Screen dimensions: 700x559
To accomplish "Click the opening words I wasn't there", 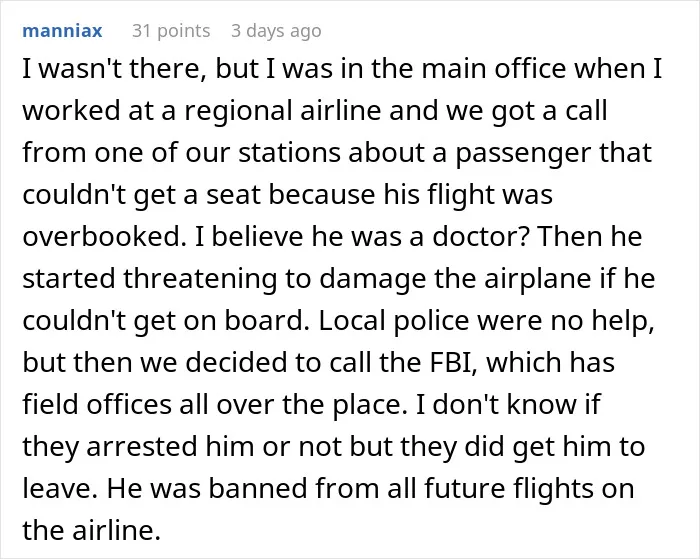I will pyautogui.click(x=115, y=69).
